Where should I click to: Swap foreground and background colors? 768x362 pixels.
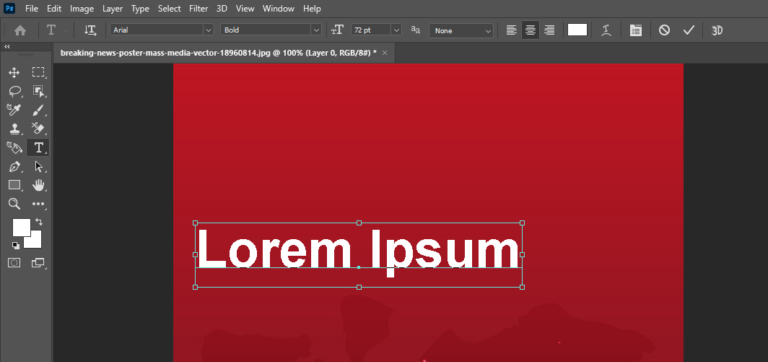(x=39, y=222)
